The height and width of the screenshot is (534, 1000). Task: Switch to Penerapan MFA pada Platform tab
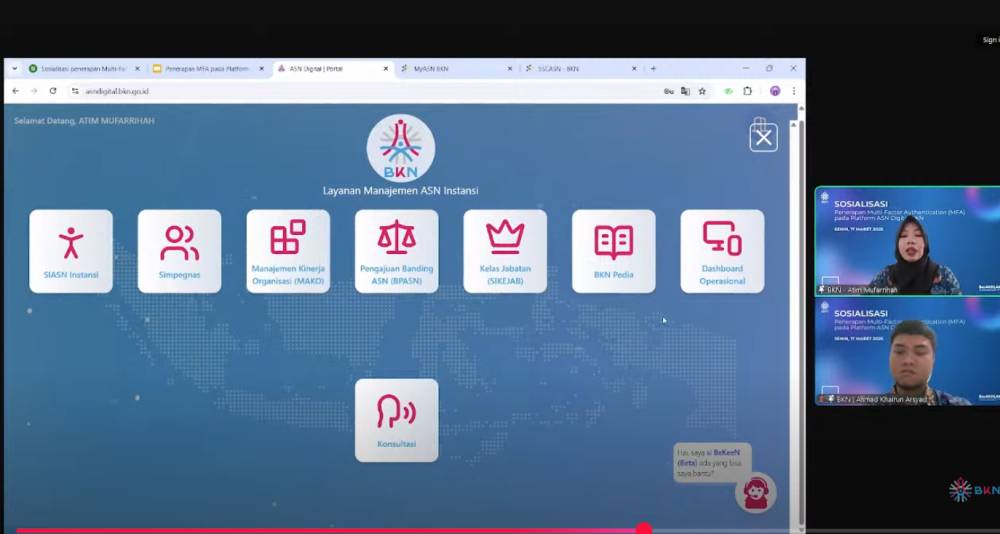[x=208, y=68]
